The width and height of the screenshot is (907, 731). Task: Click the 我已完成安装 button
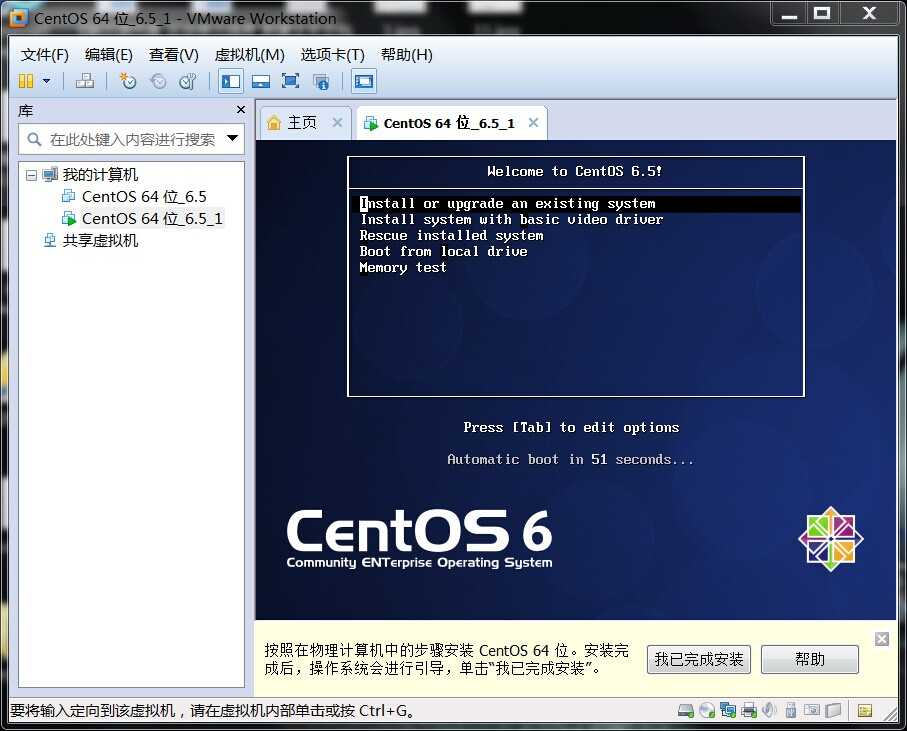click(x=699, y=659)
